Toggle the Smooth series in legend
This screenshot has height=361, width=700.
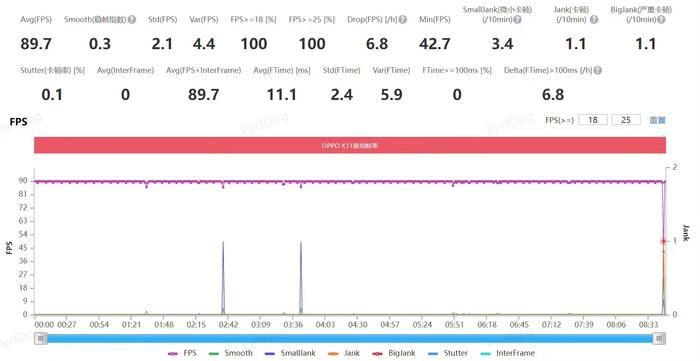click(x=231, y=353)
